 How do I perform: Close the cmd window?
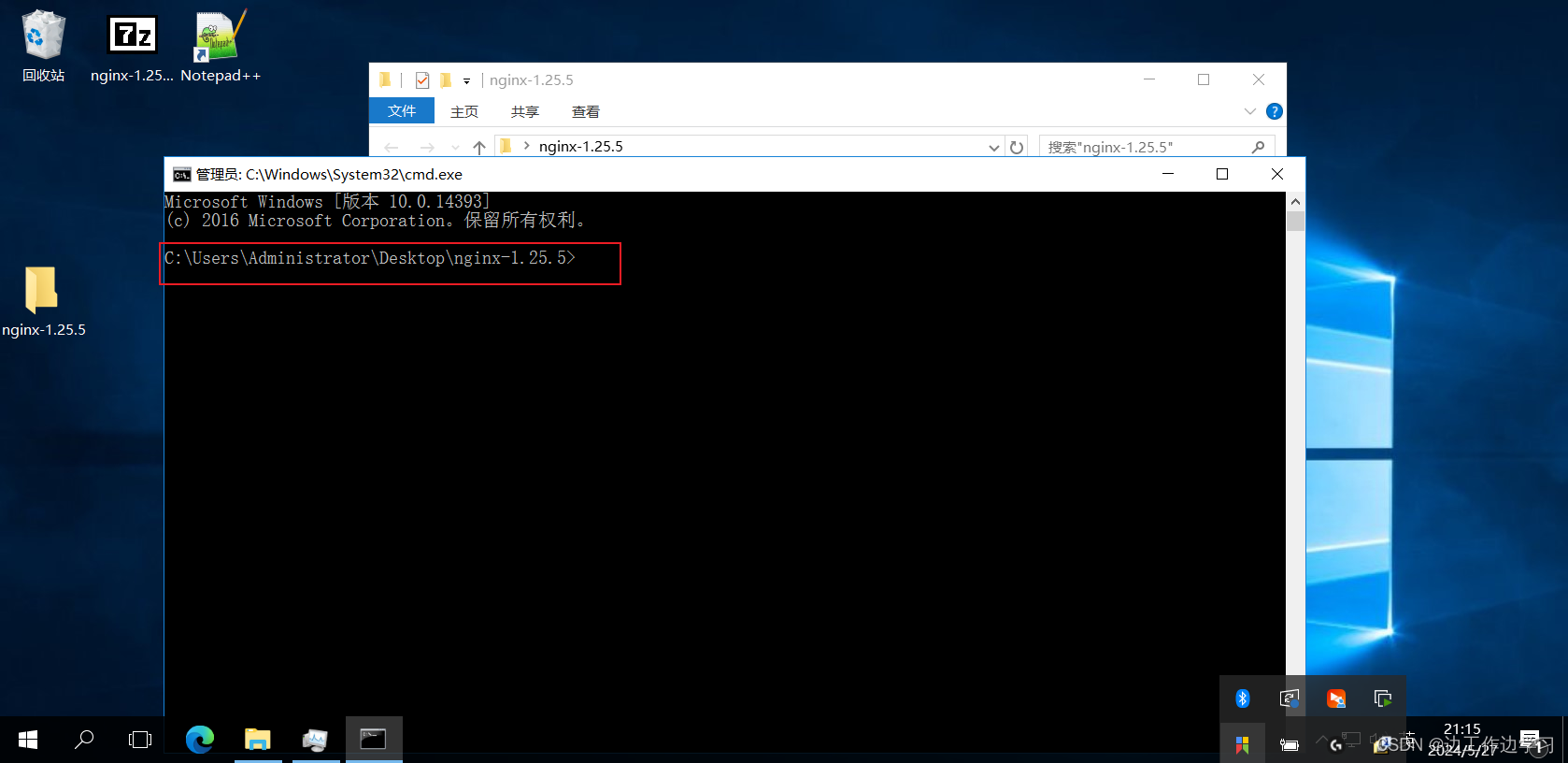(x=1277, y=174)
